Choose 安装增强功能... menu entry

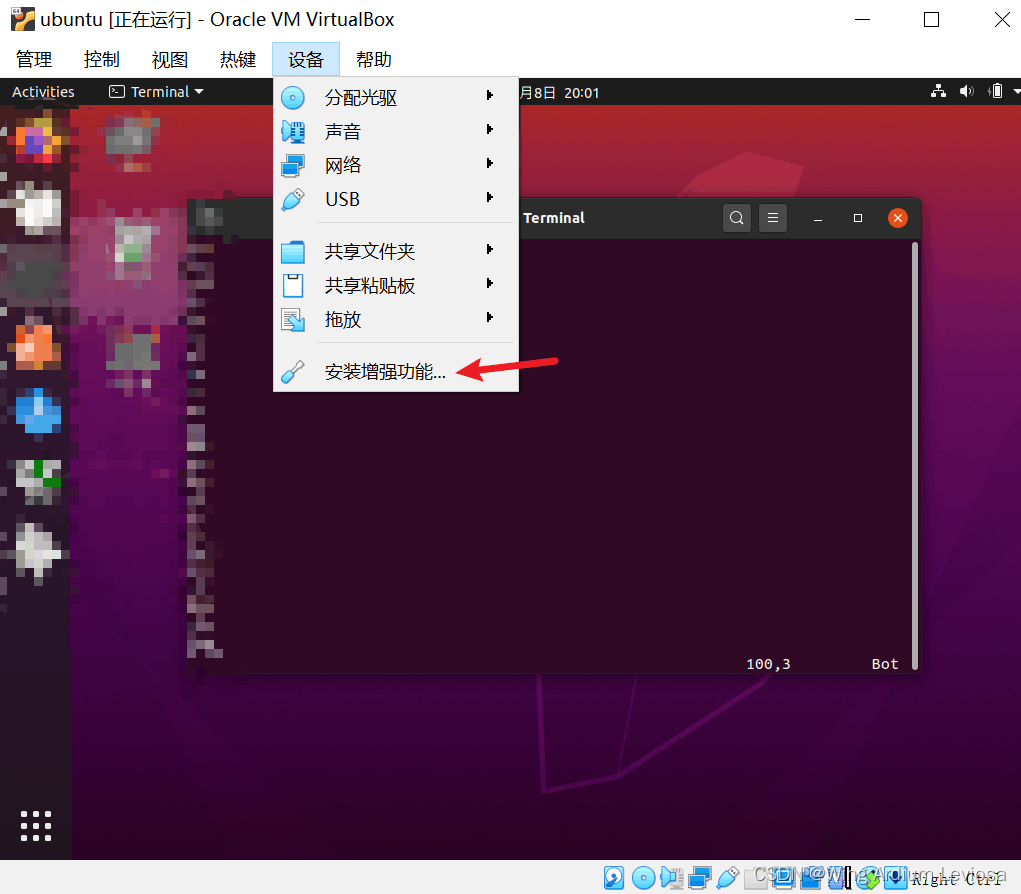[x=396, y=372]
